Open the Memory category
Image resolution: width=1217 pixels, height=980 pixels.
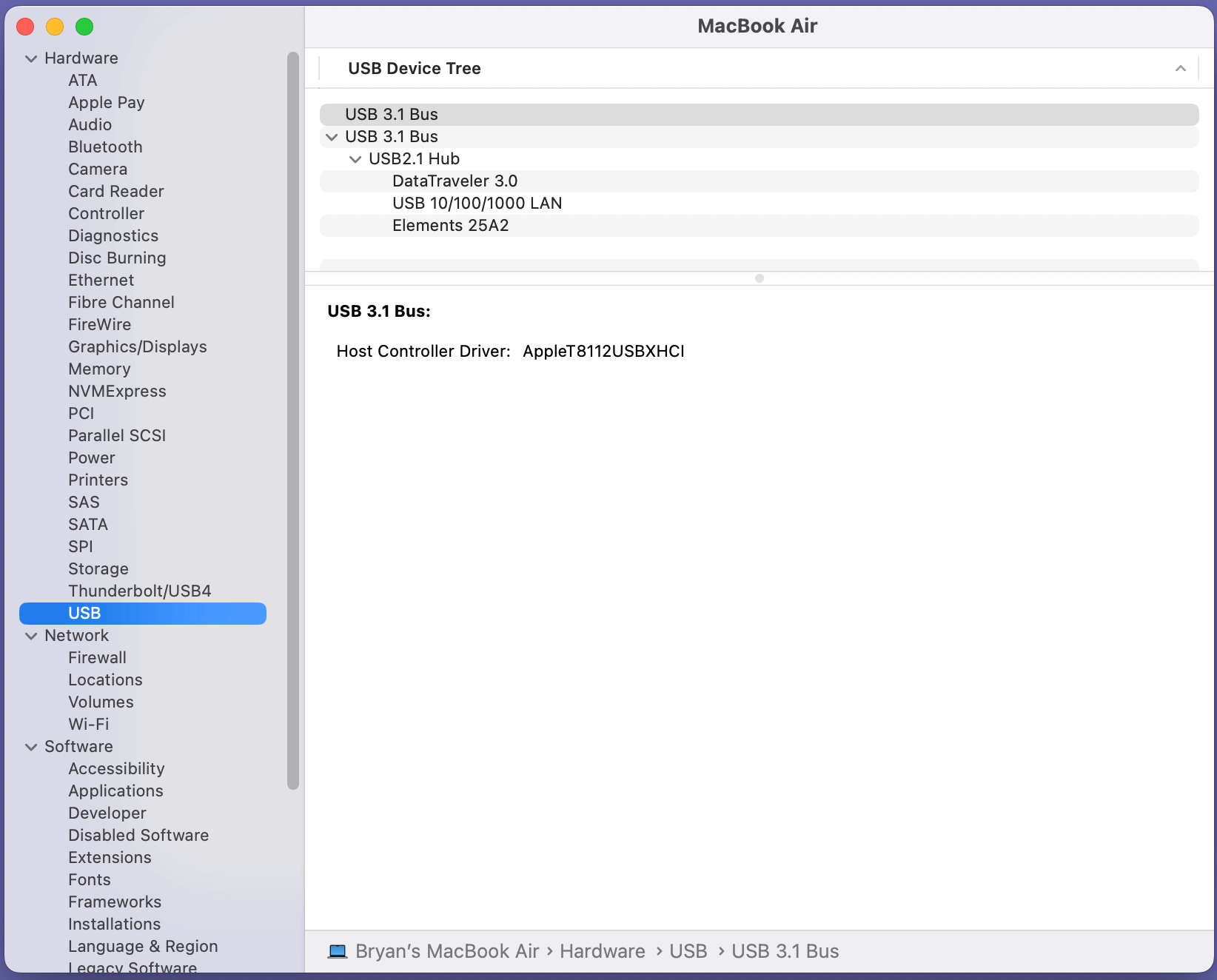pos(99,369)
